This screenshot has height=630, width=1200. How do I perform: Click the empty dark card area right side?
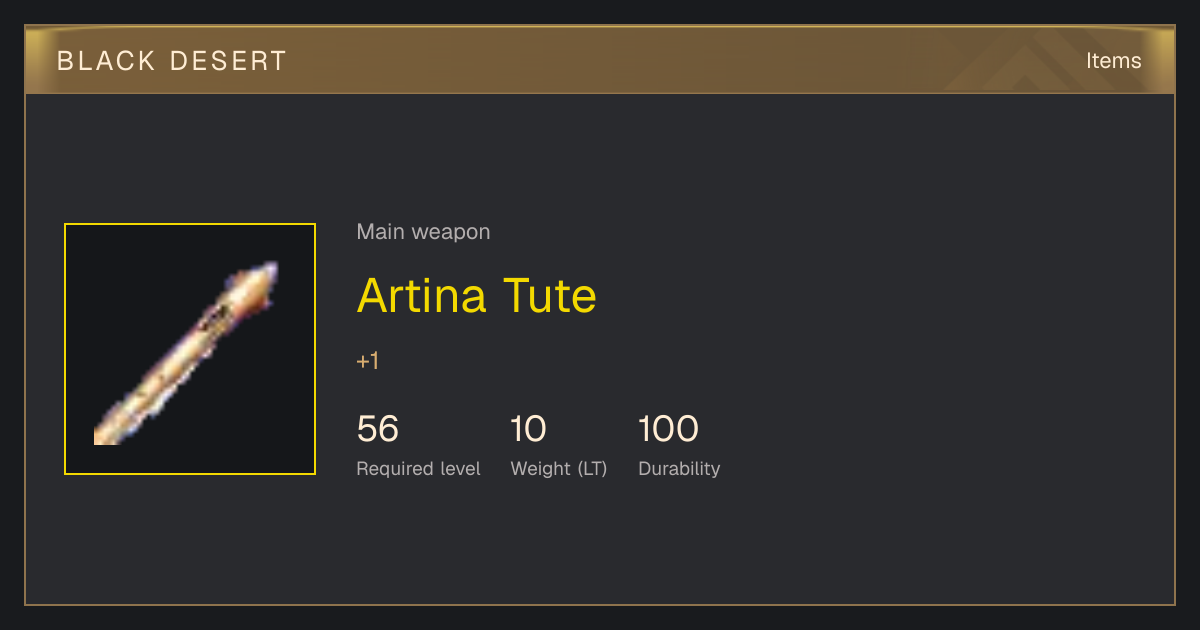(x=950, y=350)
